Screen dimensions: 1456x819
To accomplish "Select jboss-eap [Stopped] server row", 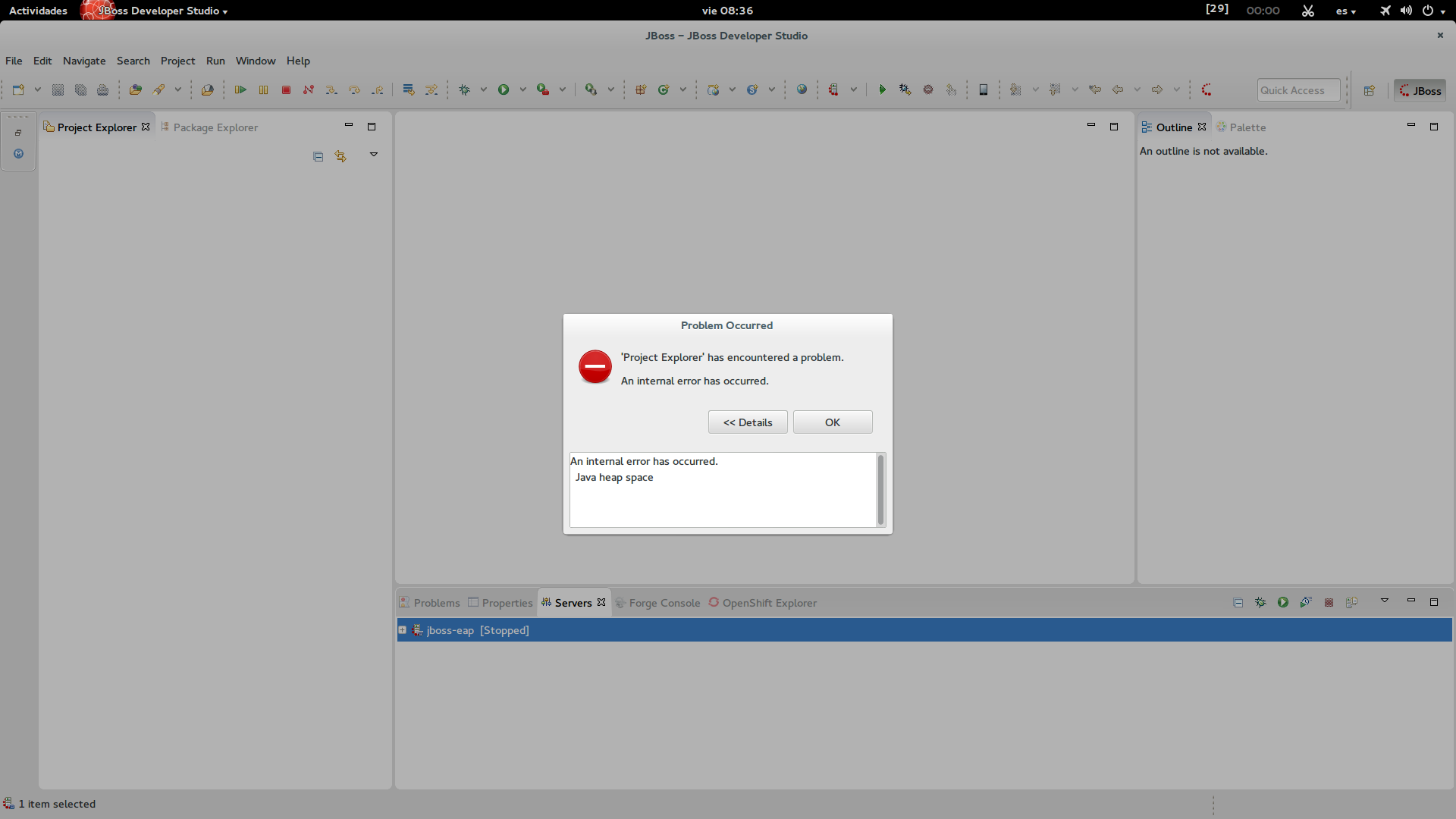I will coord(924,630).
